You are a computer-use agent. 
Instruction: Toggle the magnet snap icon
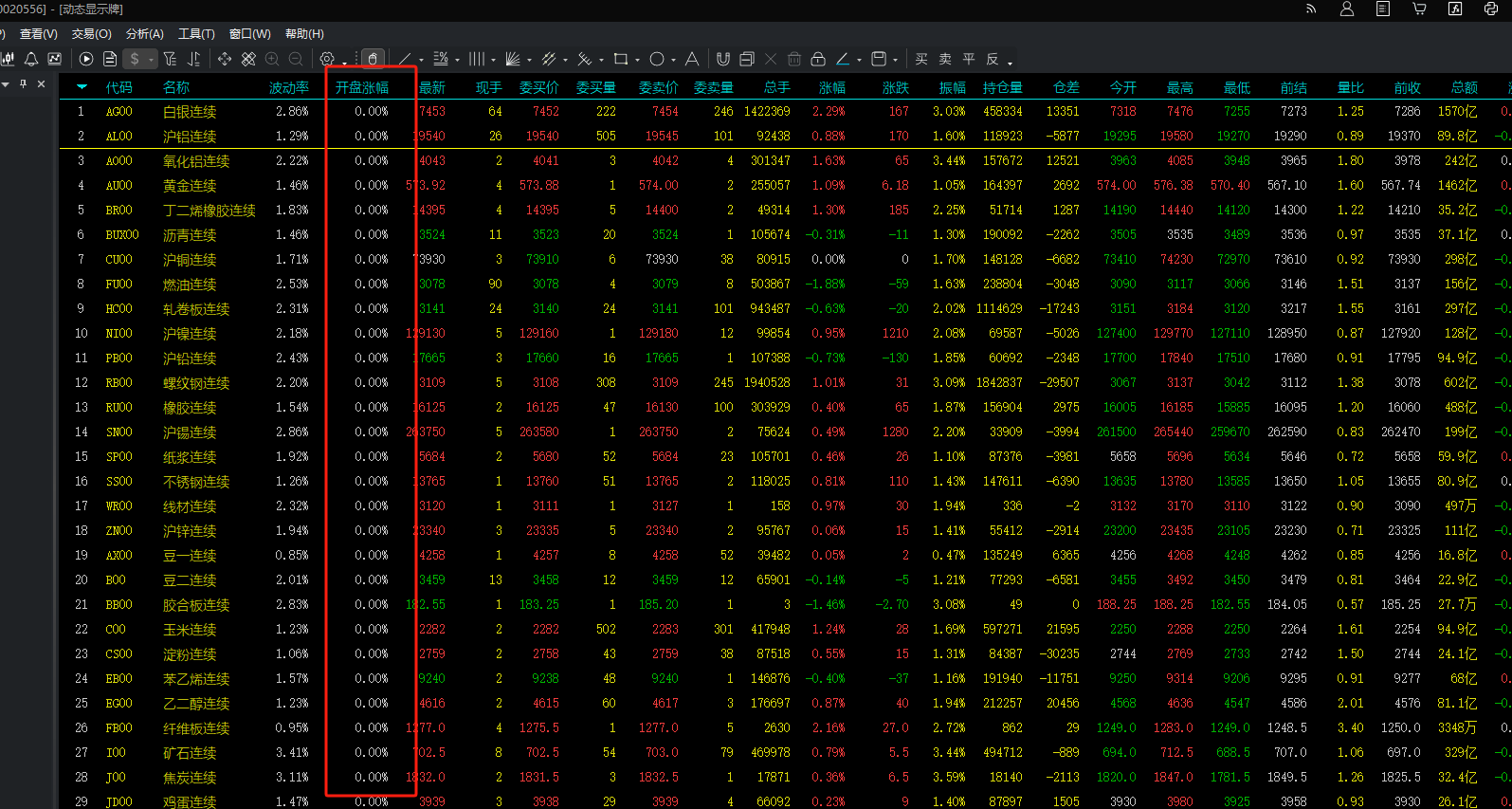point(723,59)
